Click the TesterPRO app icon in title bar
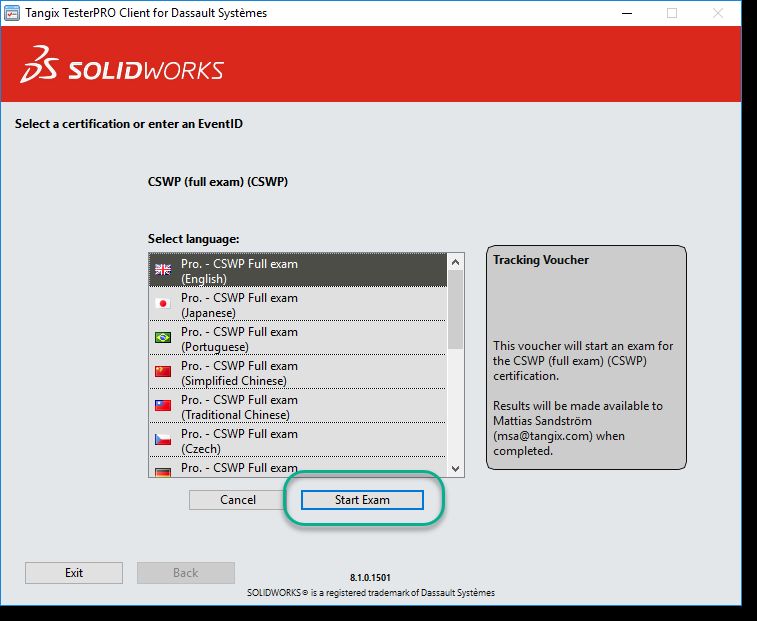757x621 pixels. [12, 13]
